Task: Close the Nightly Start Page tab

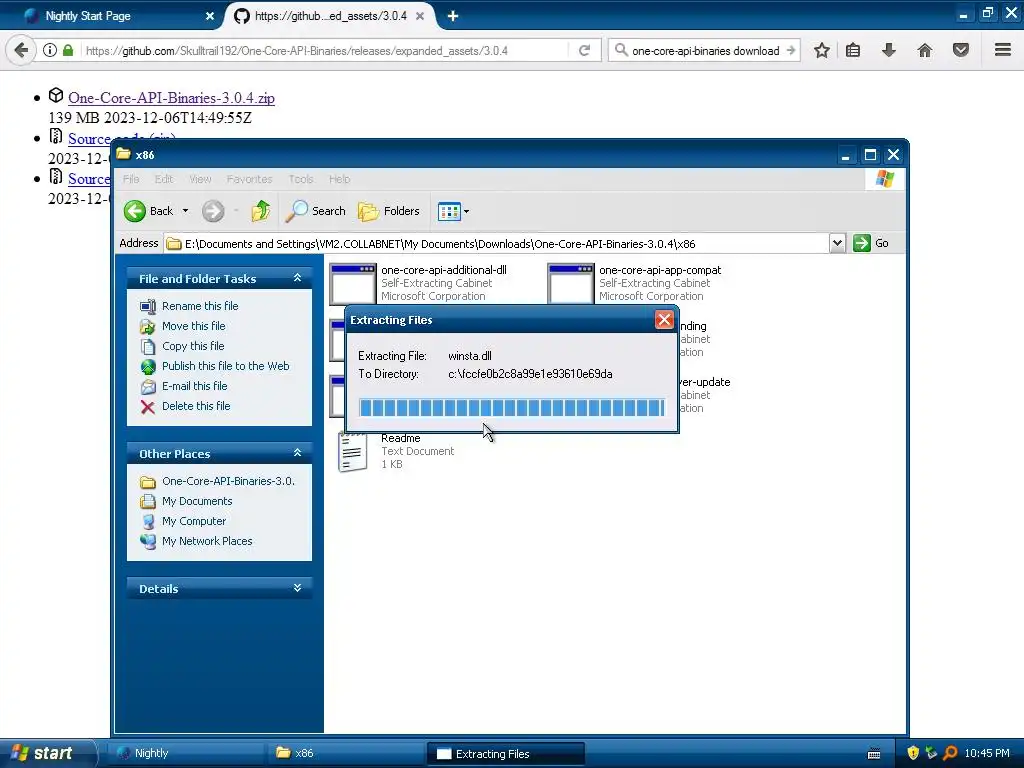Action: [x=210, y=16]
